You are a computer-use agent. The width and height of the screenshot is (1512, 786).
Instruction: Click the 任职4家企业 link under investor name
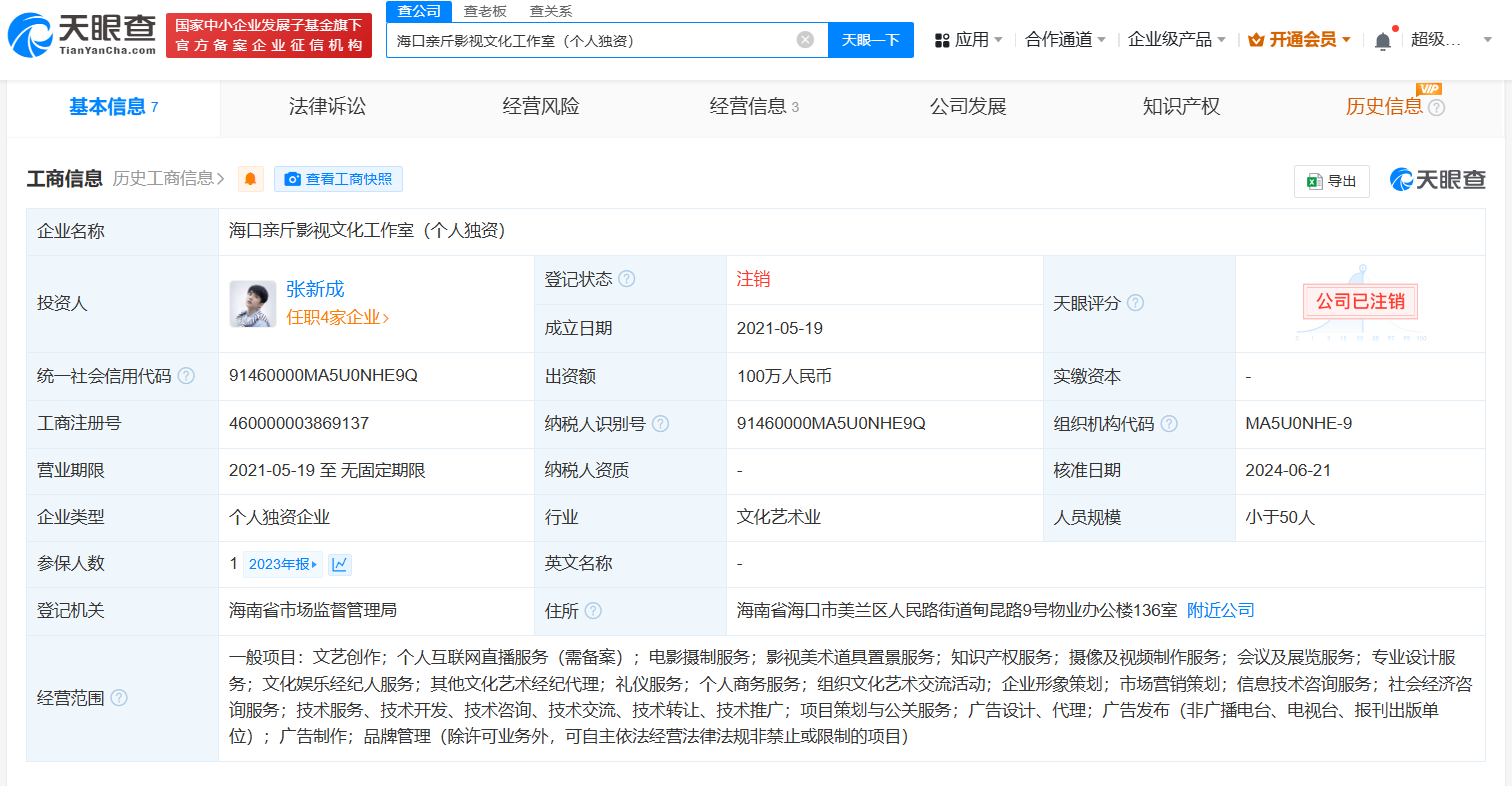330,317
